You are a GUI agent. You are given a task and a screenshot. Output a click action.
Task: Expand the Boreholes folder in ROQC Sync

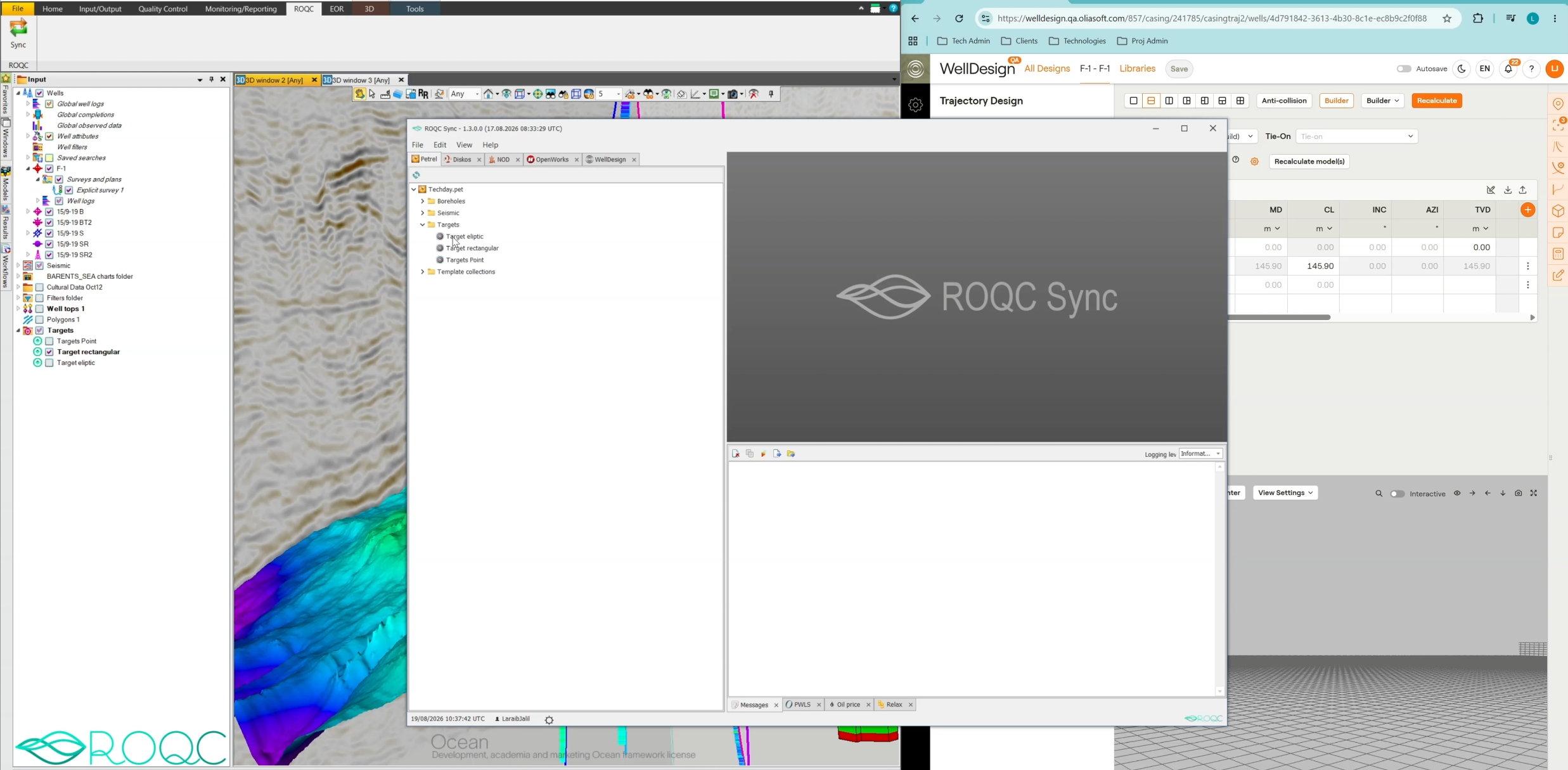pyautogui.click(x=423, y=202)
